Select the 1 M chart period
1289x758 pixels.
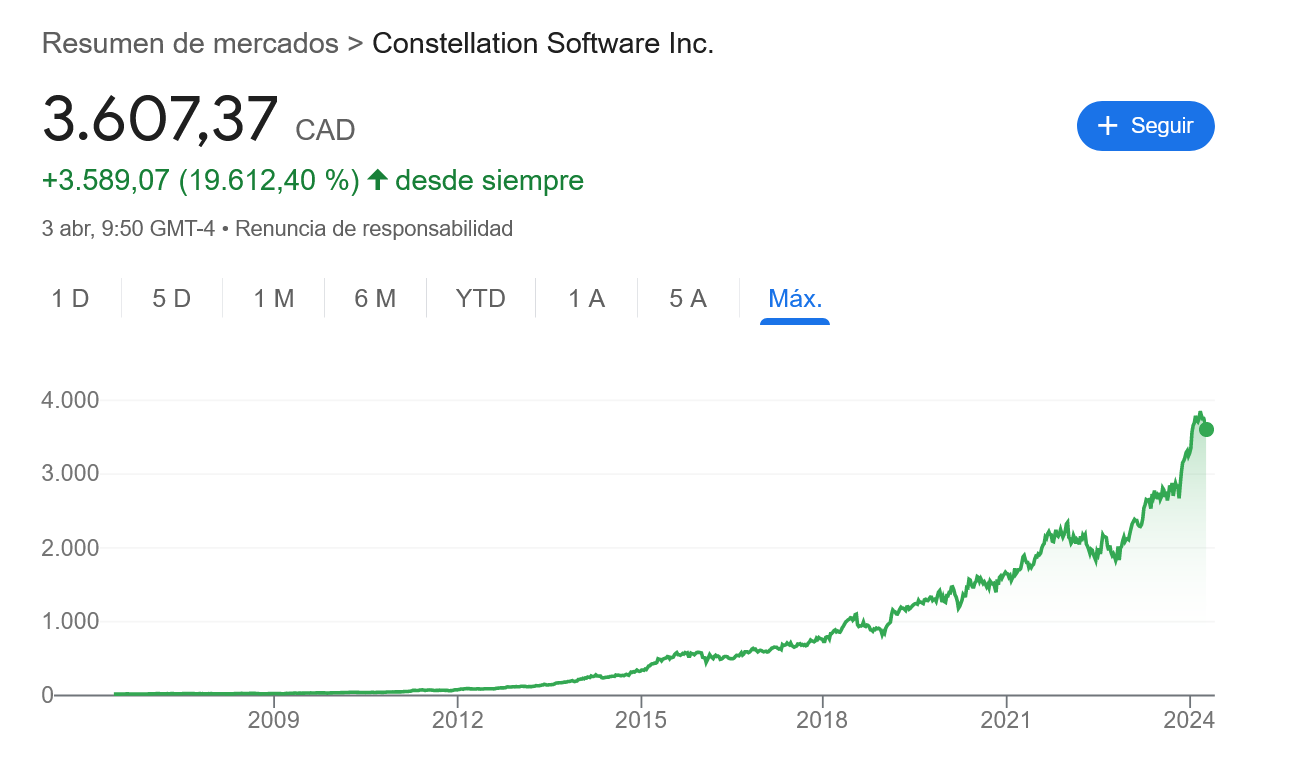click(273, 298)
